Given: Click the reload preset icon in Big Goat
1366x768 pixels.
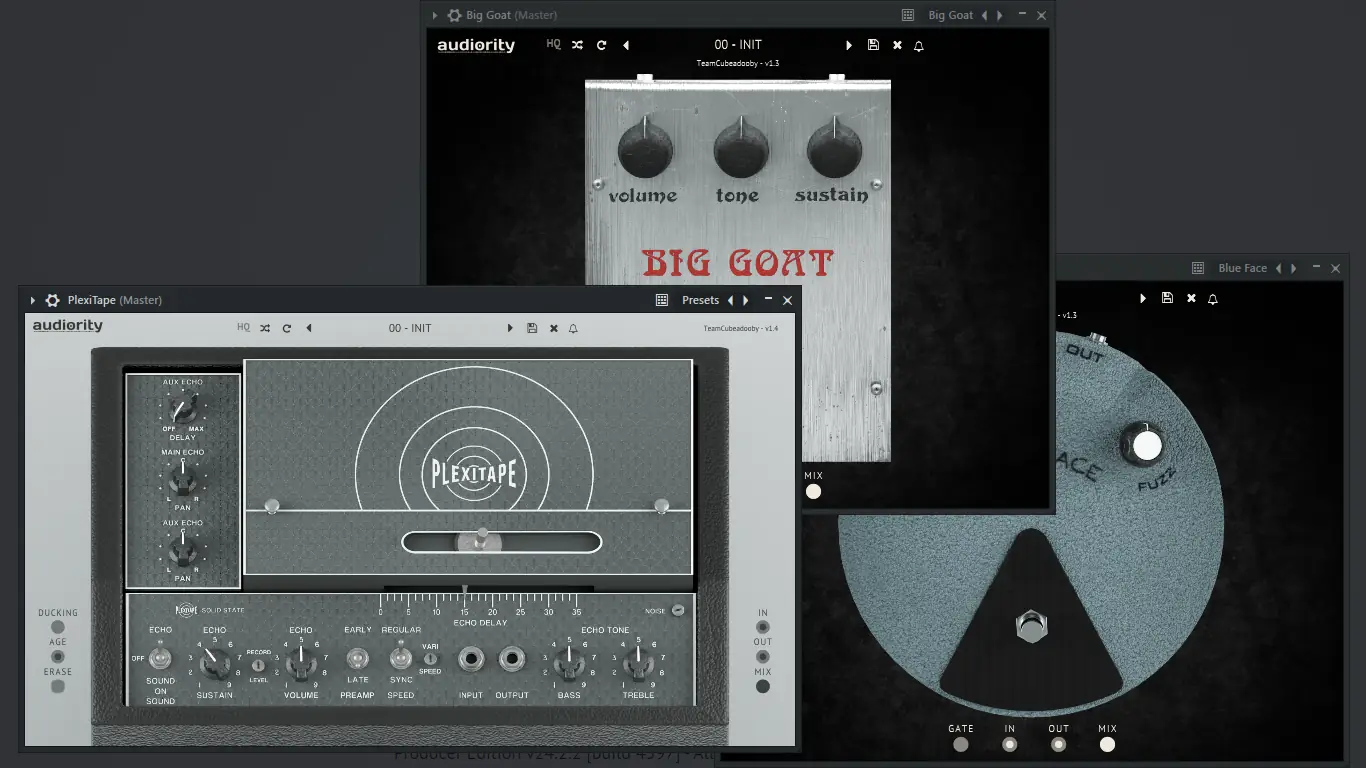Looking at the screenshot, I should tap(601, 45).
